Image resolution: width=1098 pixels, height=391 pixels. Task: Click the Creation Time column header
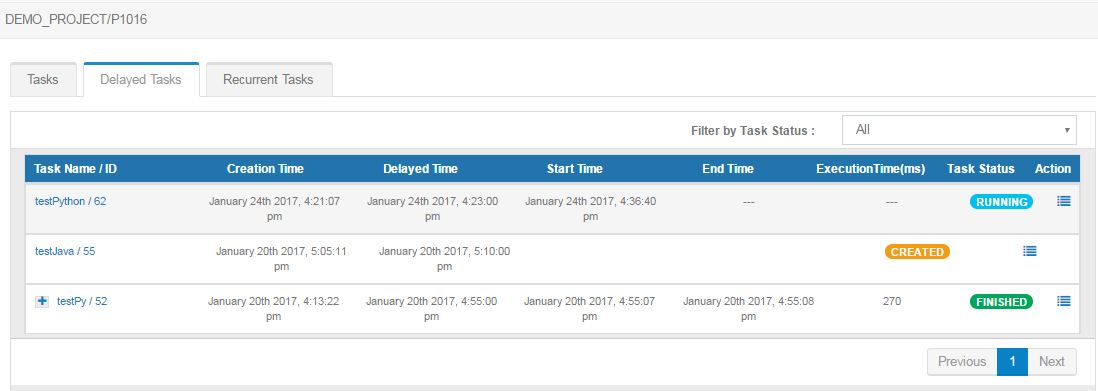pyautogui.click(x=265, y=169)
